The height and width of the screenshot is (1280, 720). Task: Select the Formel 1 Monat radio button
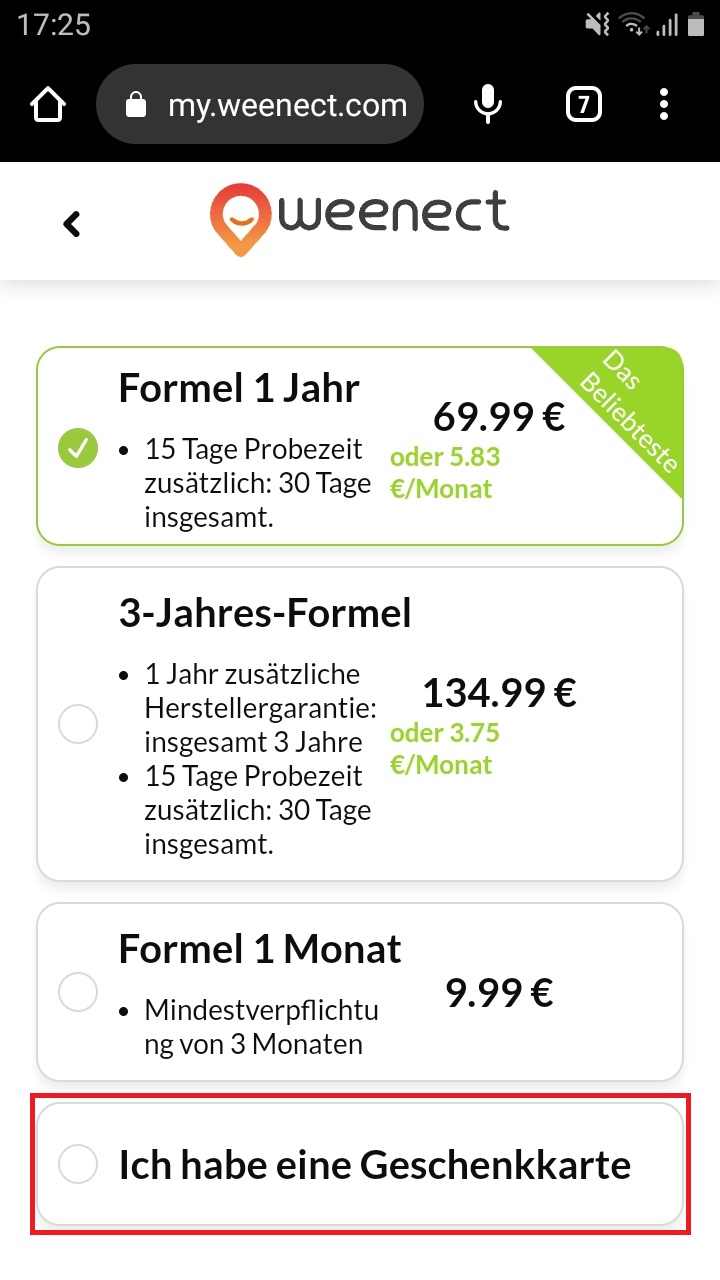[78, 992]
